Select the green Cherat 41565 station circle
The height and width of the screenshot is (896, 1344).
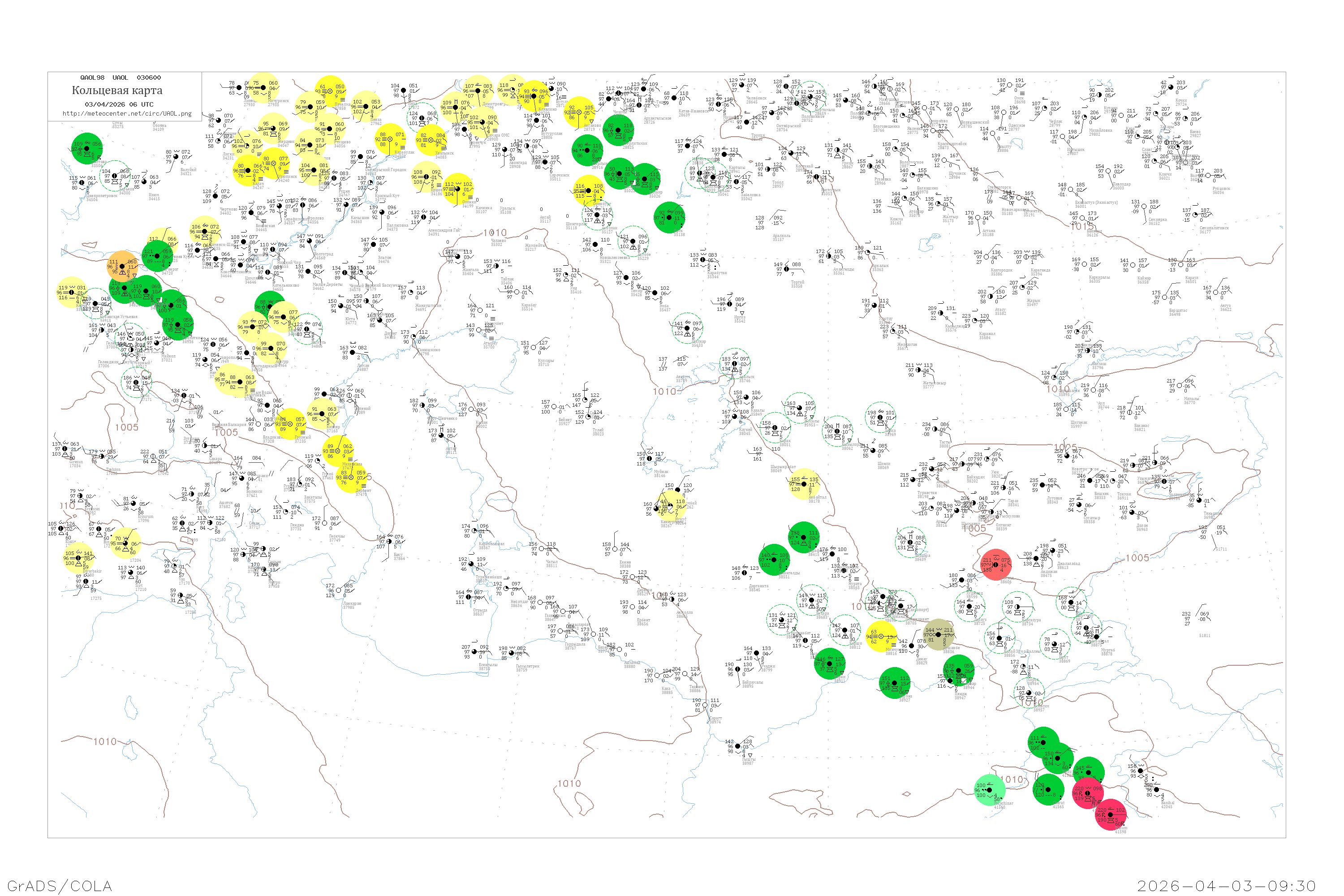tap(1049, 790)
